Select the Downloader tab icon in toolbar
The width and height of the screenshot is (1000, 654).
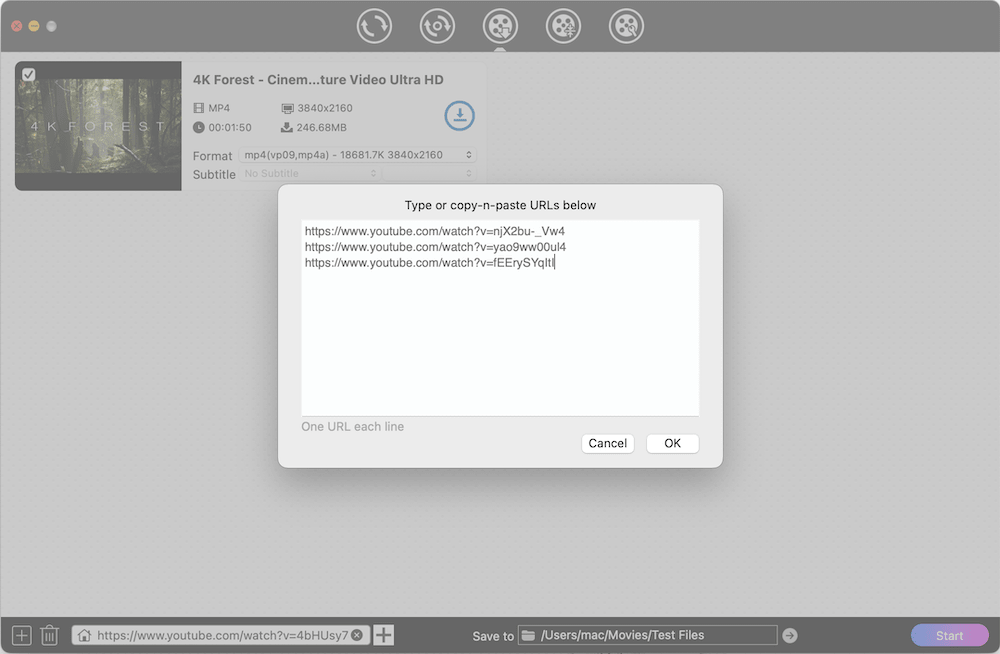click(x=500, y=26)
